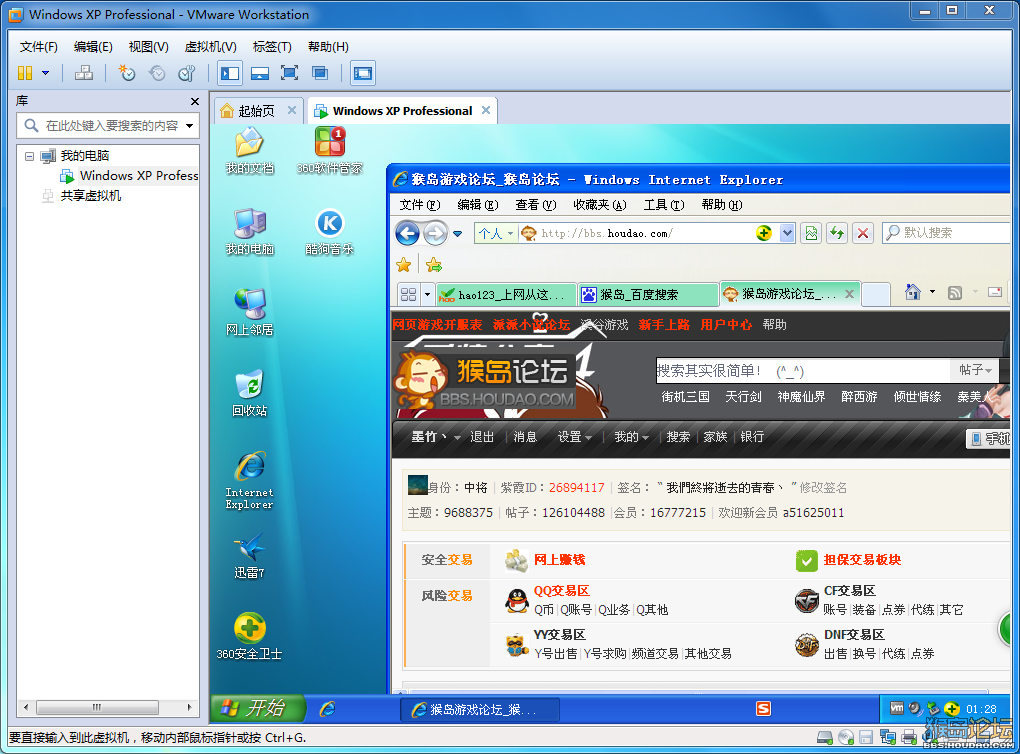This screenshot has height=754, width=1020.
Task: Click the IE stop loading button
Action: [x=863, y=233]
